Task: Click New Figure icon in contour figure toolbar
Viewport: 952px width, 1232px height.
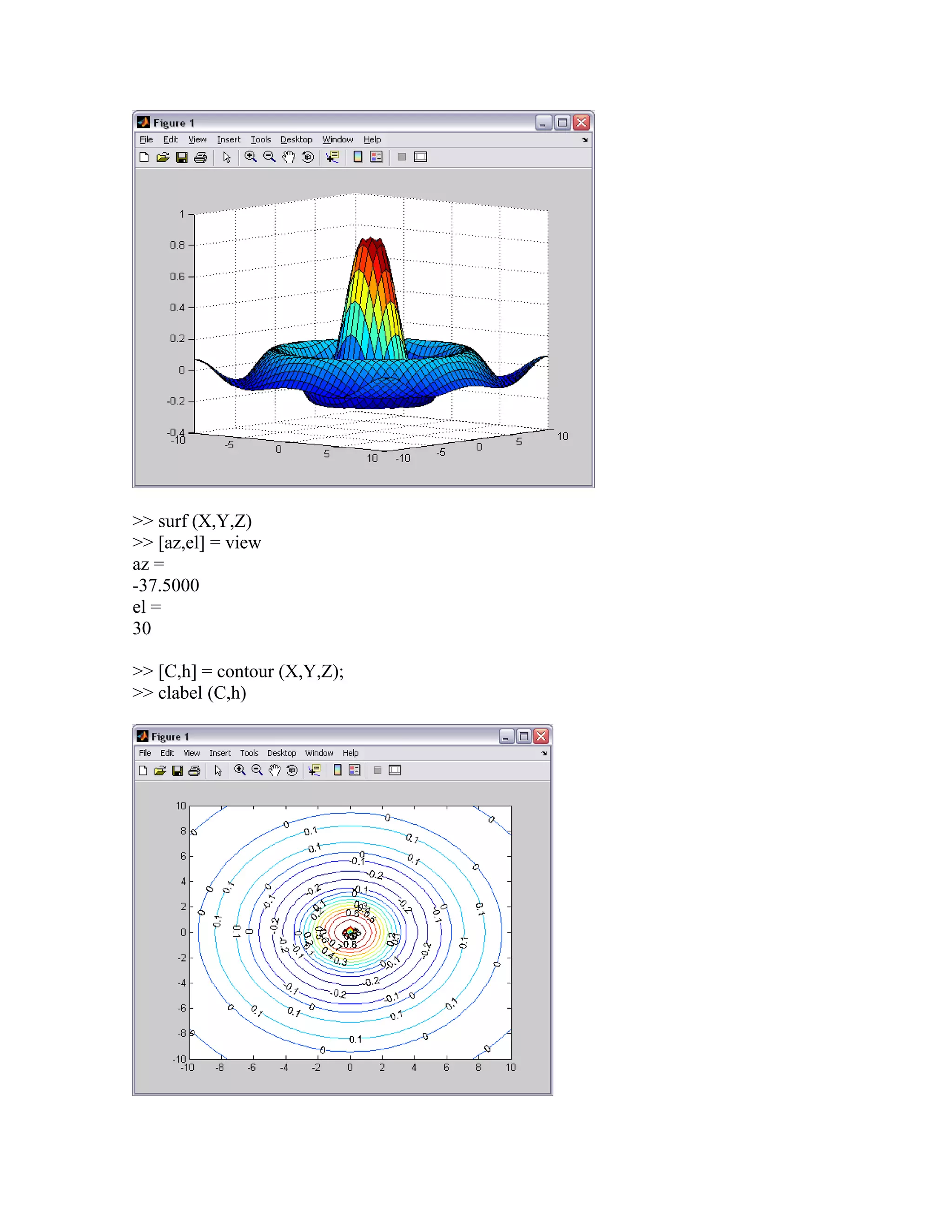Action: tap(143, 770)
